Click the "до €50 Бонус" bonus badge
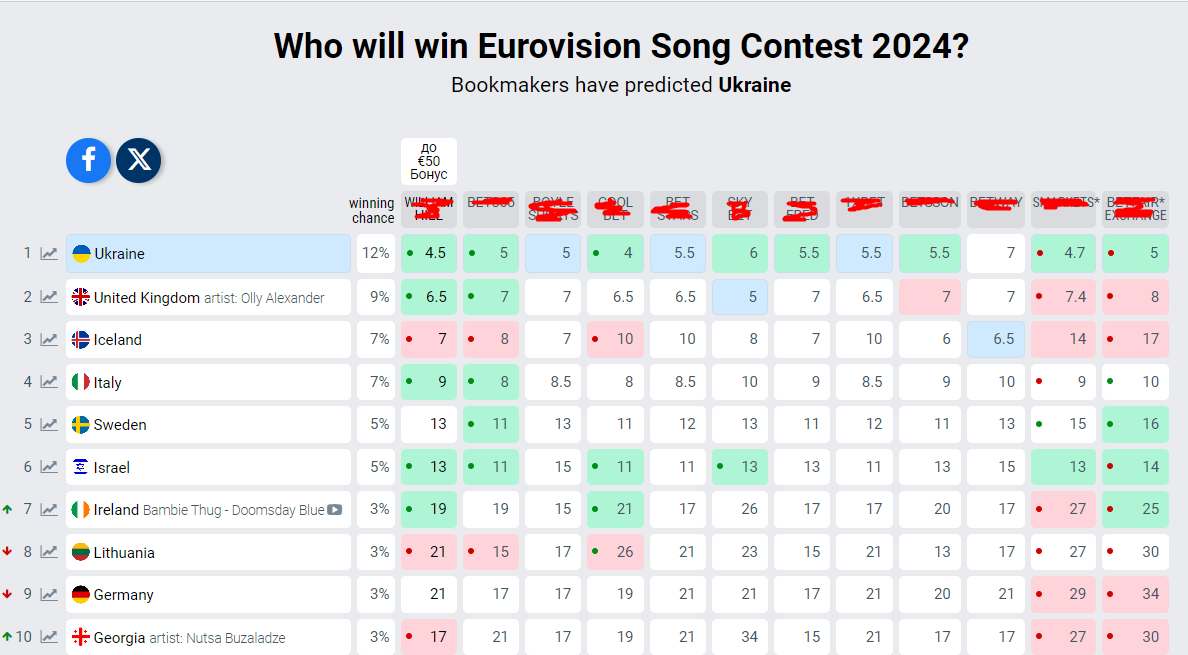1188x655 pixels. tap(429, 161)
